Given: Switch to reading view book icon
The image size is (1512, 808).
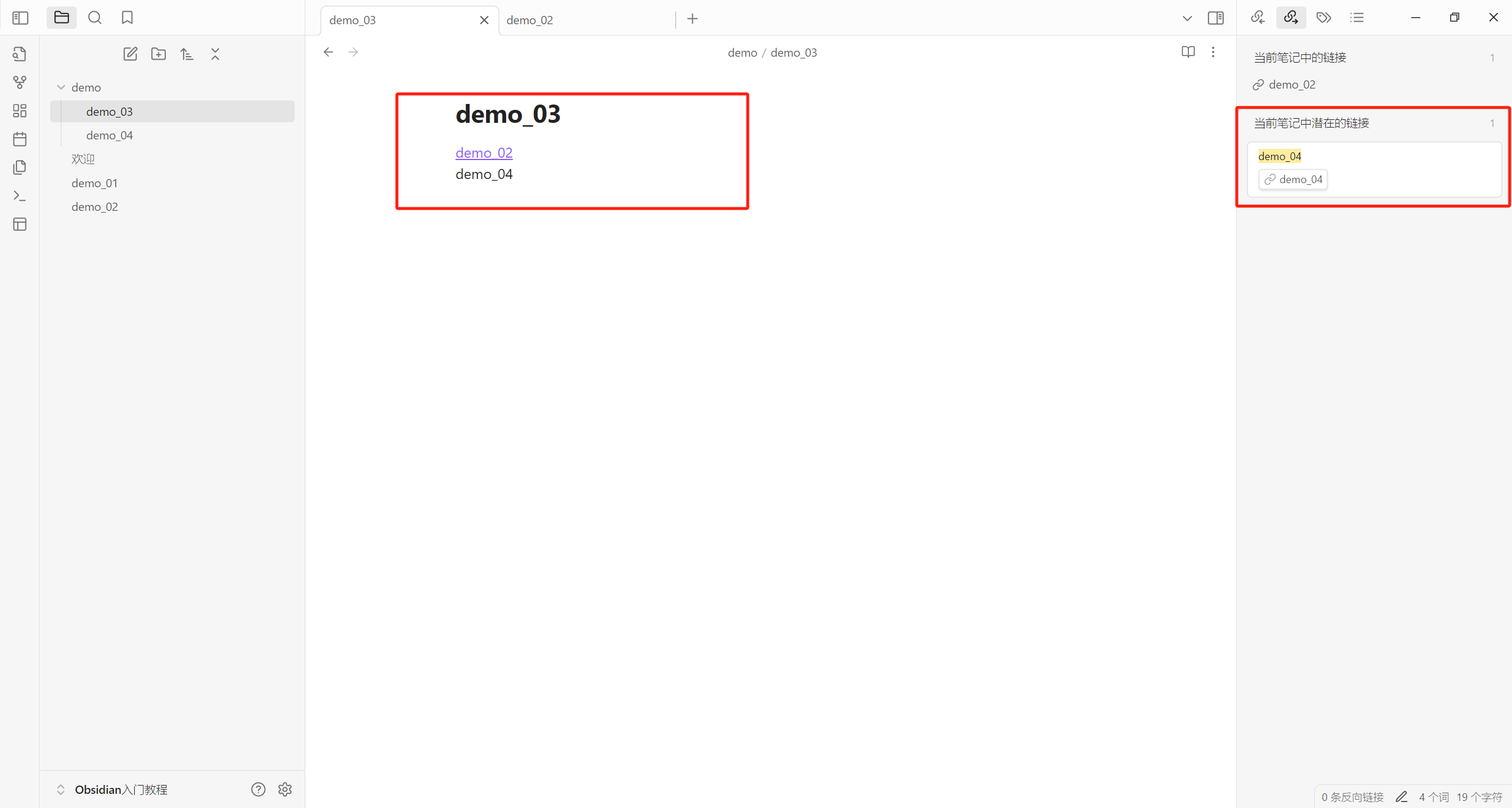Looking at the screenshot, I should click(x=1188, y=52).
